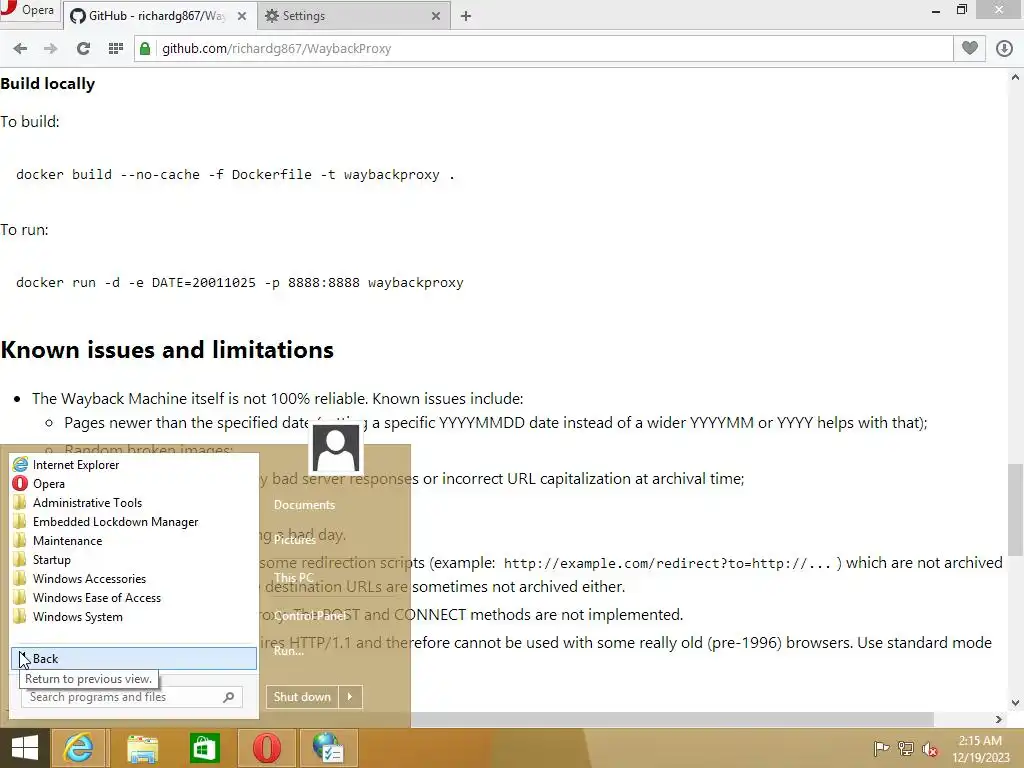Open the Windows Store taskbar icon
Screen dimensions: 1024x768
click(x=204, y=748)
